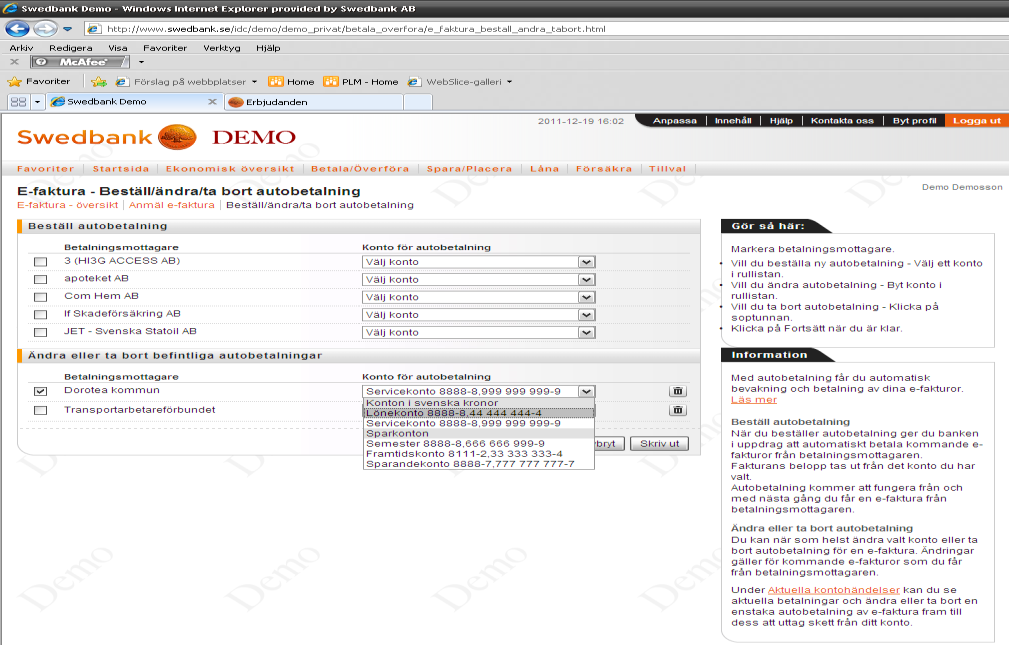Check the 3 (HI3G ACCESS AB) checkbox

click(41, 262)
